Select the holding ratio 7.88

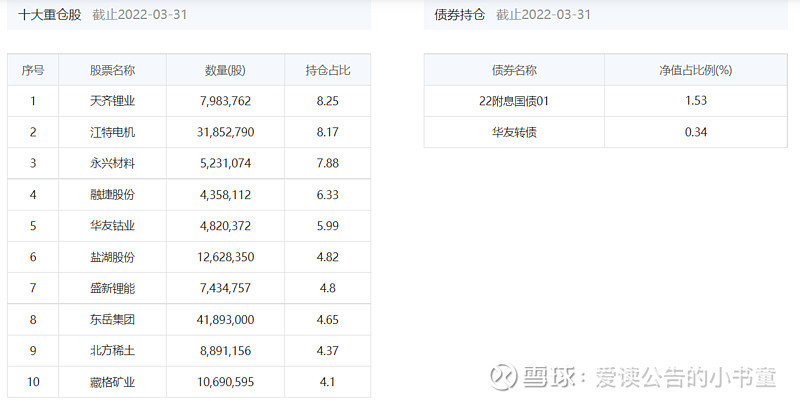click(x=328, y=163)
